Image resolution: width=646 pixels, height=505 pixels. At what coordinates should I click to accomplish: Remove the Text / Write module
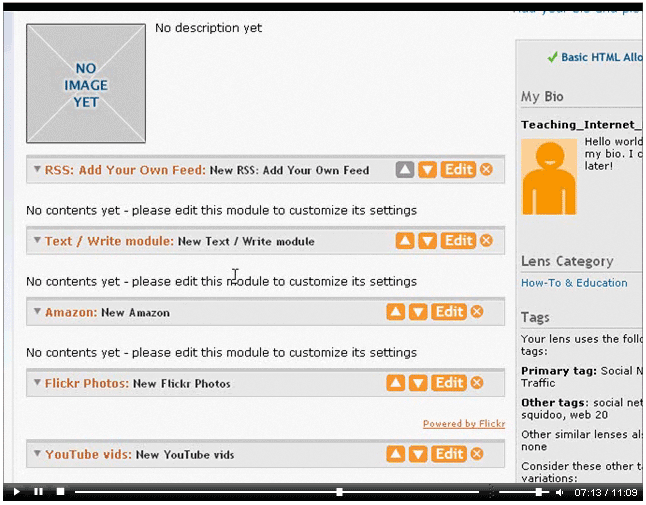pos(487,240)
